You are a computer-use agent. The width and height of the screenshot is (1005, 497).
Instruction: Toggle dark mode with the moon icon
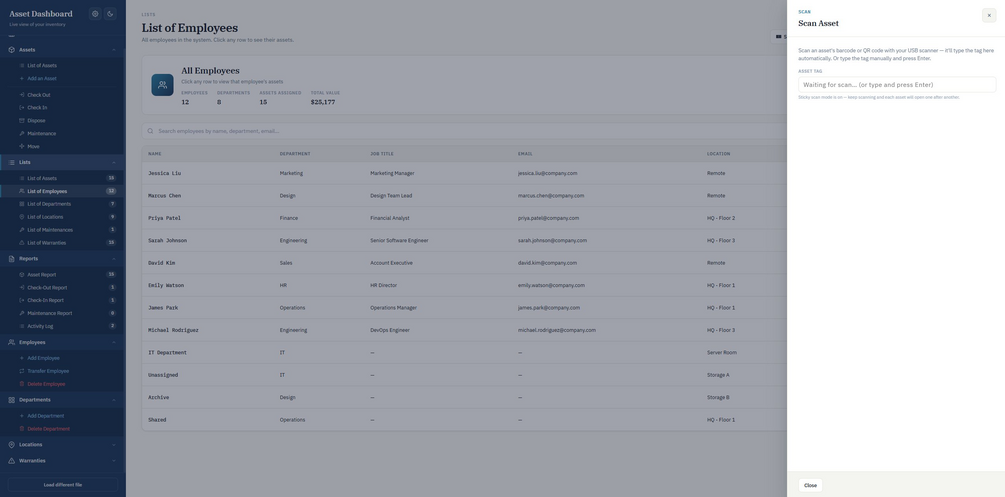110,13
